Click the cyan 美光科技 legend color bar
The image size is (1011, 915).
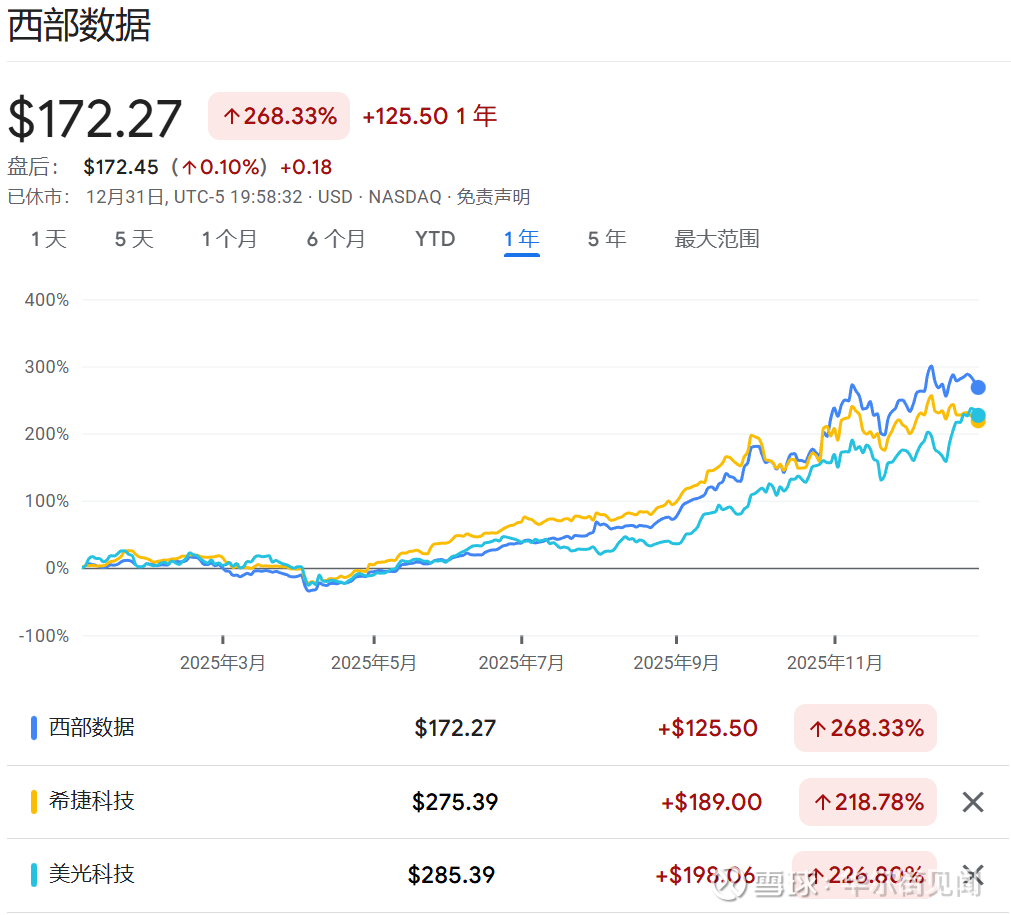click(x=34, y=875)
